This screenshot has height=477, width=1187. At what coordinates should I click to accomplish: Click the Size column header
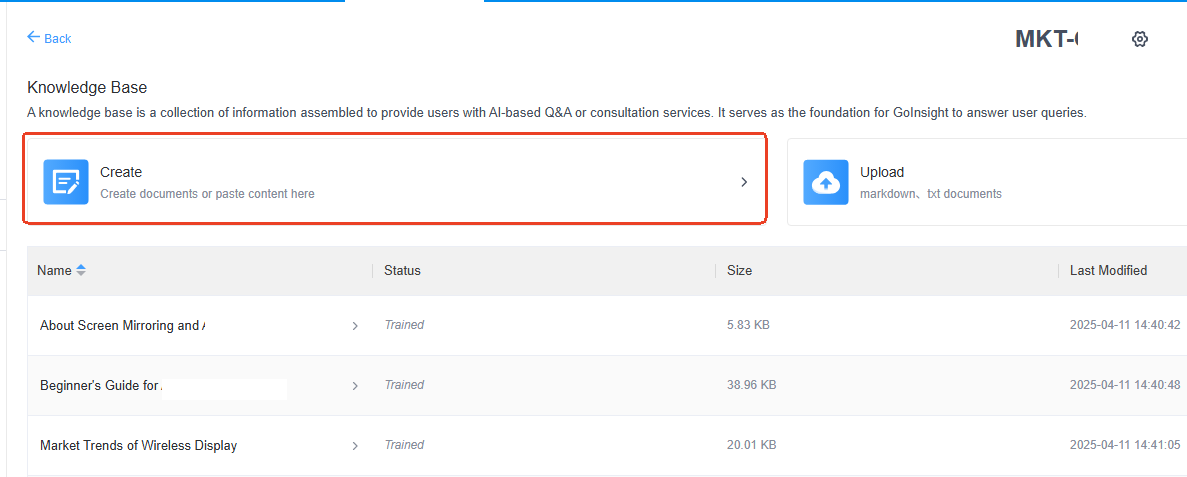(740, 270)
